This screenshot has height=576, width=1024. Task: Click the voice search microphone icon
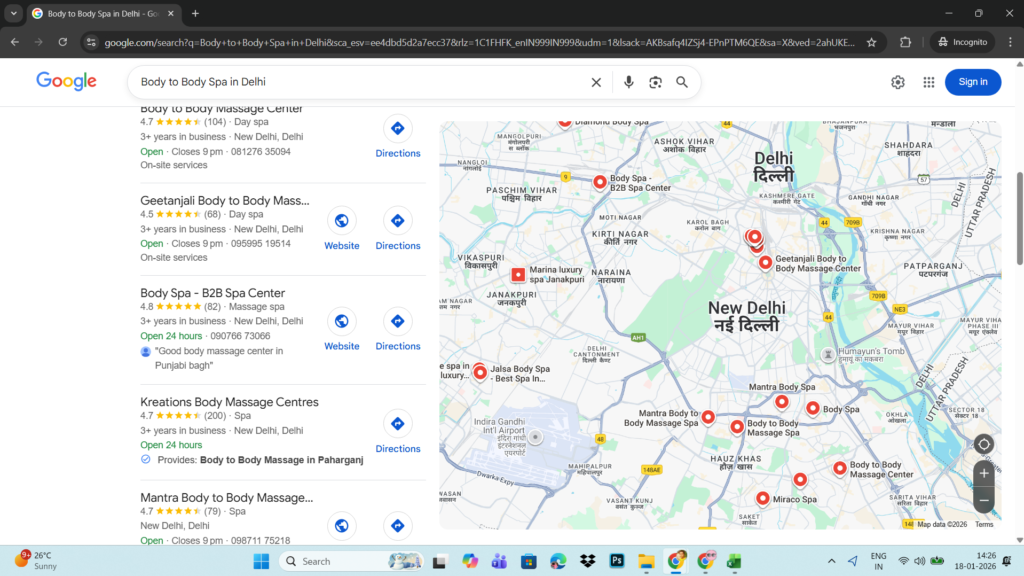click(x=629, y=82)
